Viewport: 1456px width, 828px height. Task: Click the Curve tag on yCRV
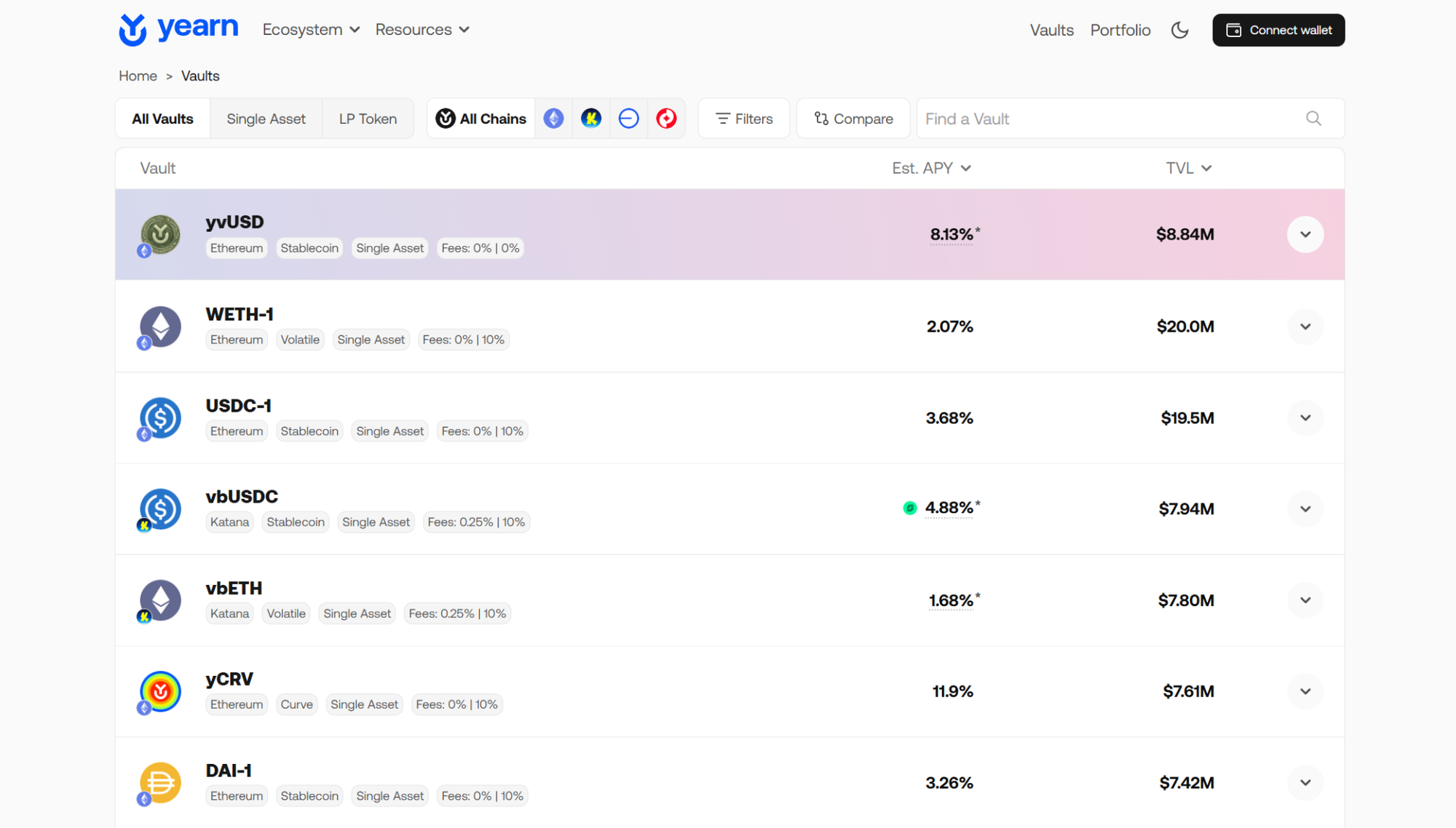click(x=296, y=704)
